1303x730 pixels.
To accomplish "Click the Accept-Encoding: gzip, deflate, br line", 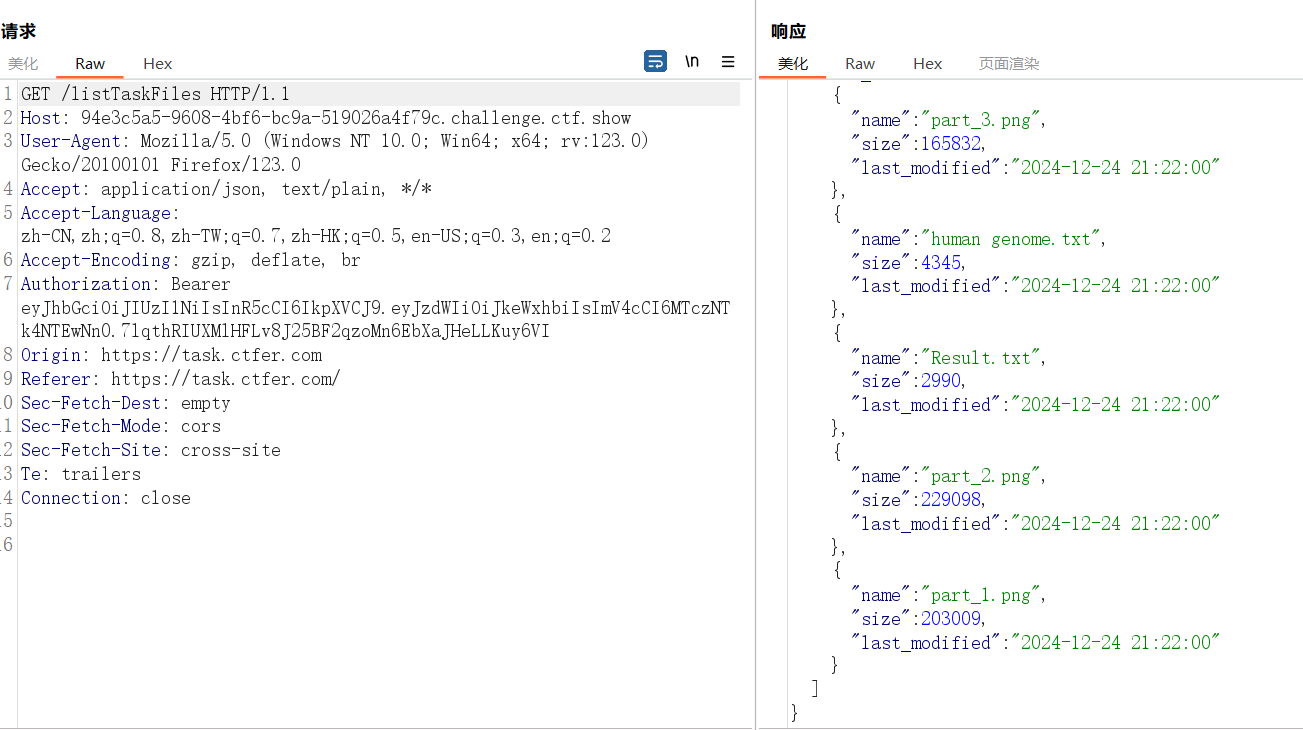I will [190, 260].
